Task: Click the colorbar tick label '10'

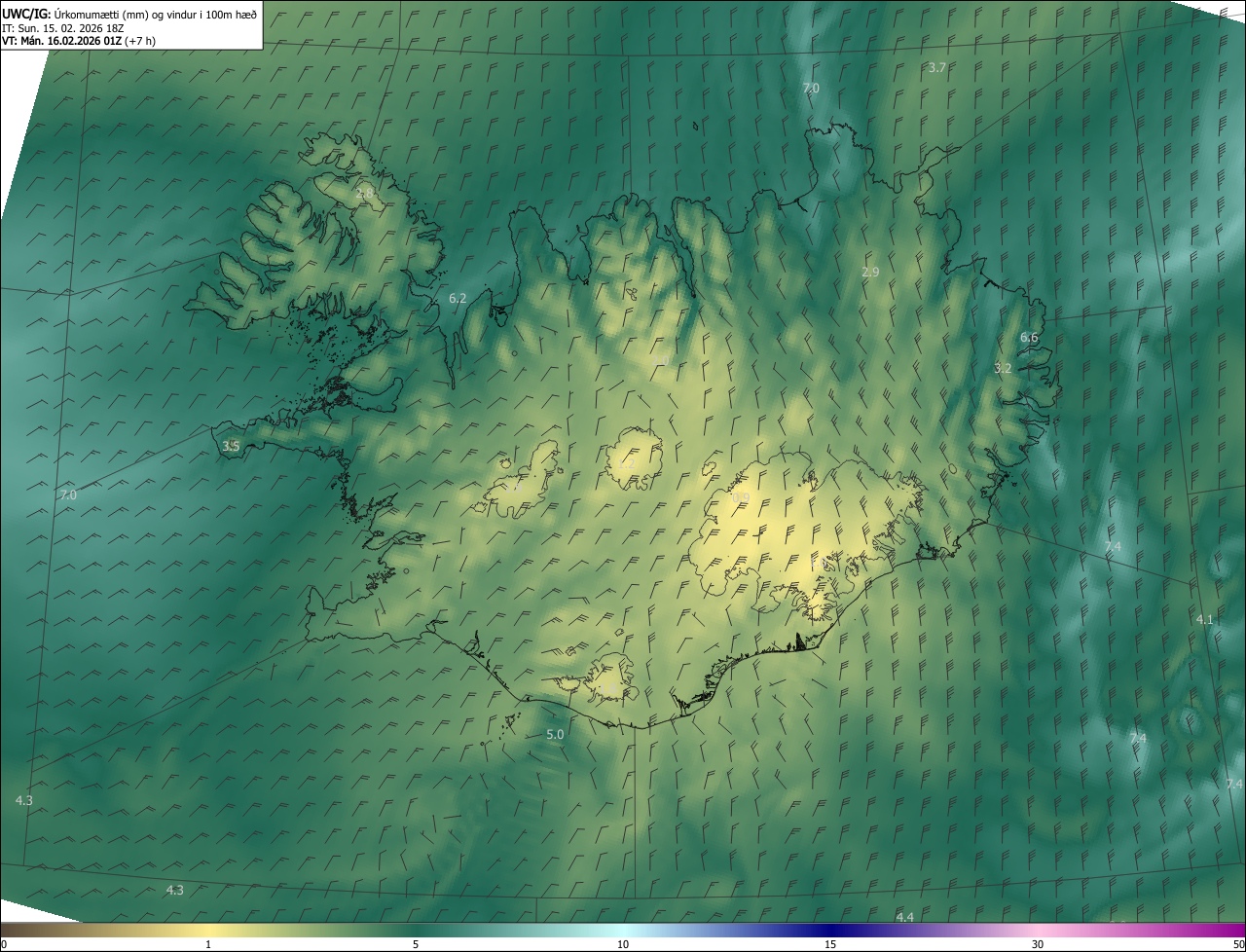Action: point(623,945)
